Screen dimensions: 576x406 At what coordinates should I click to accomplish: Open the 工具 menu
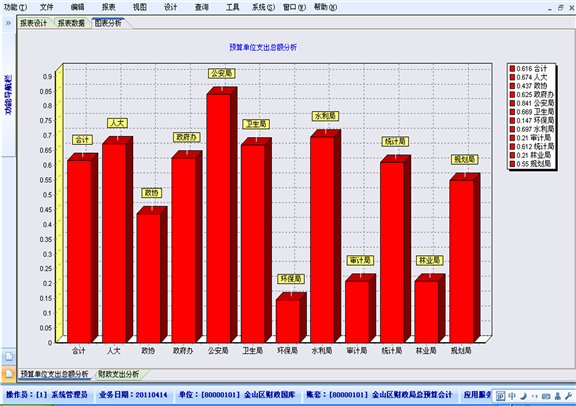233,7
